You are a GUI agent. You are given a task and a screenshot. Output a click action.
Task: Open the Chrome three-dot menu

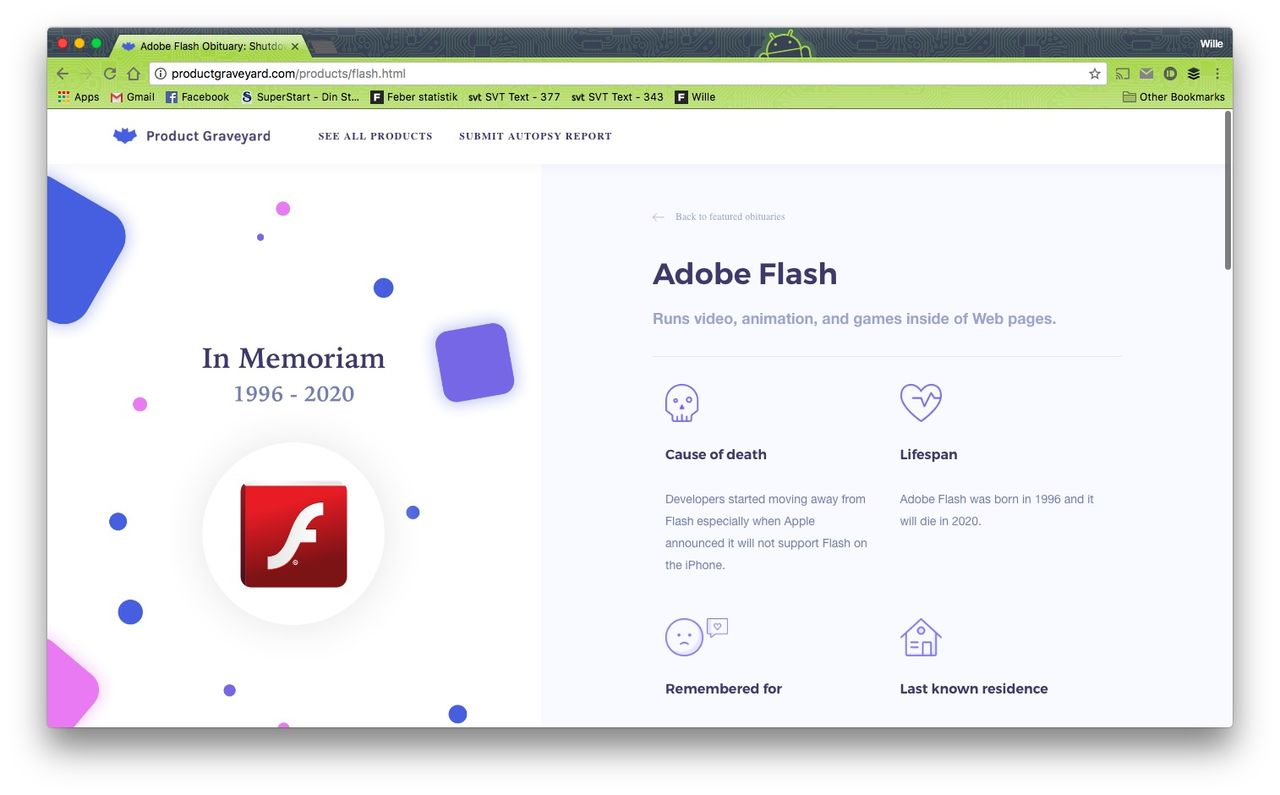point(1217,74)
